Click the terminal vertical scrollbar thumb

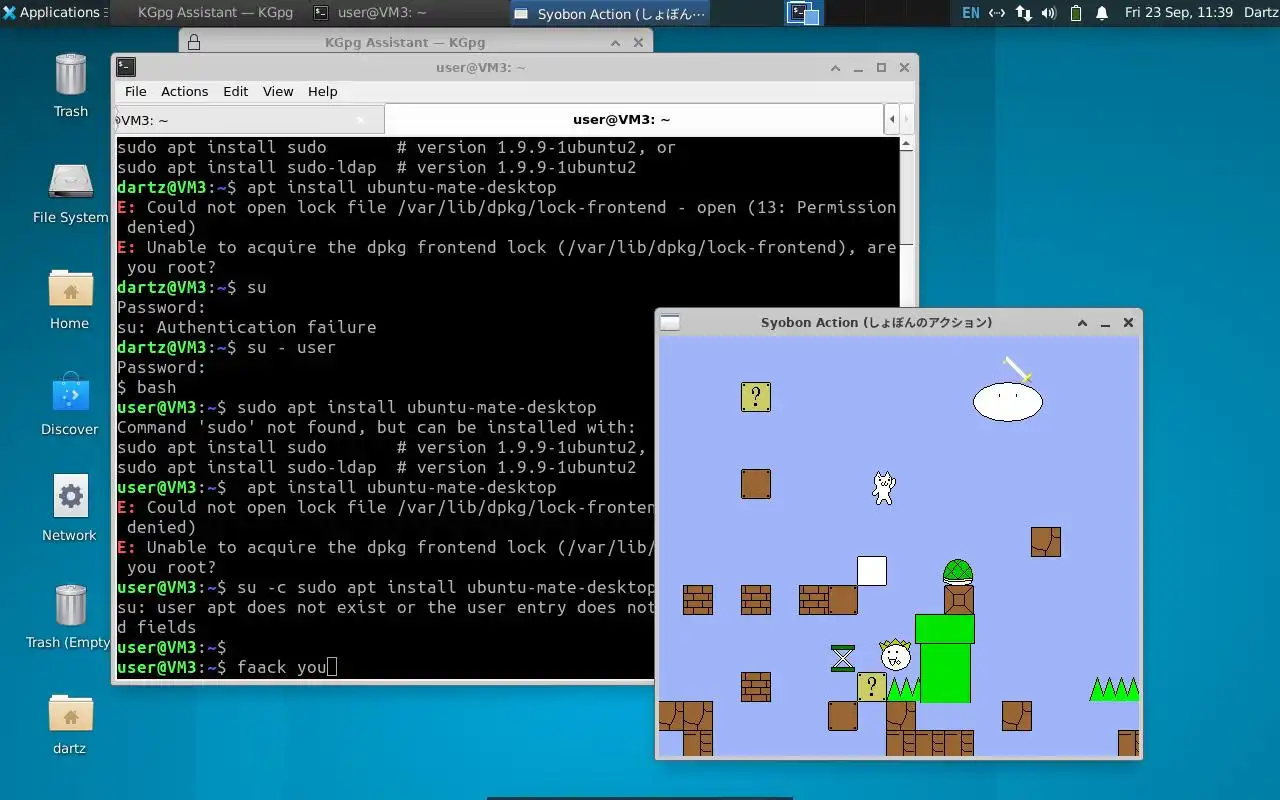pos(907,197)
